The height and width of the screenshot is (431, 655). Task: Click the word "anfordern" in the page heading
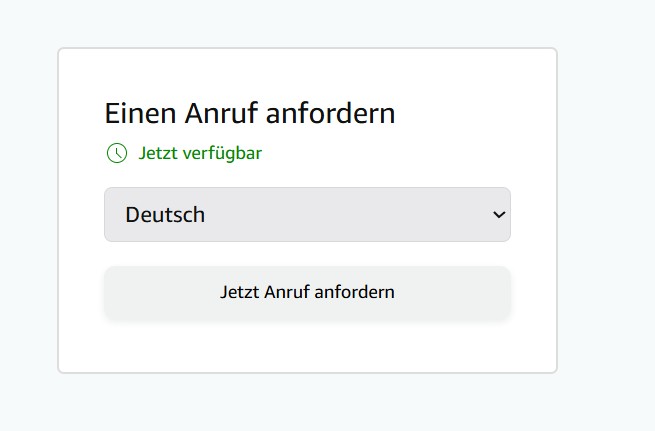coord(330,113)
